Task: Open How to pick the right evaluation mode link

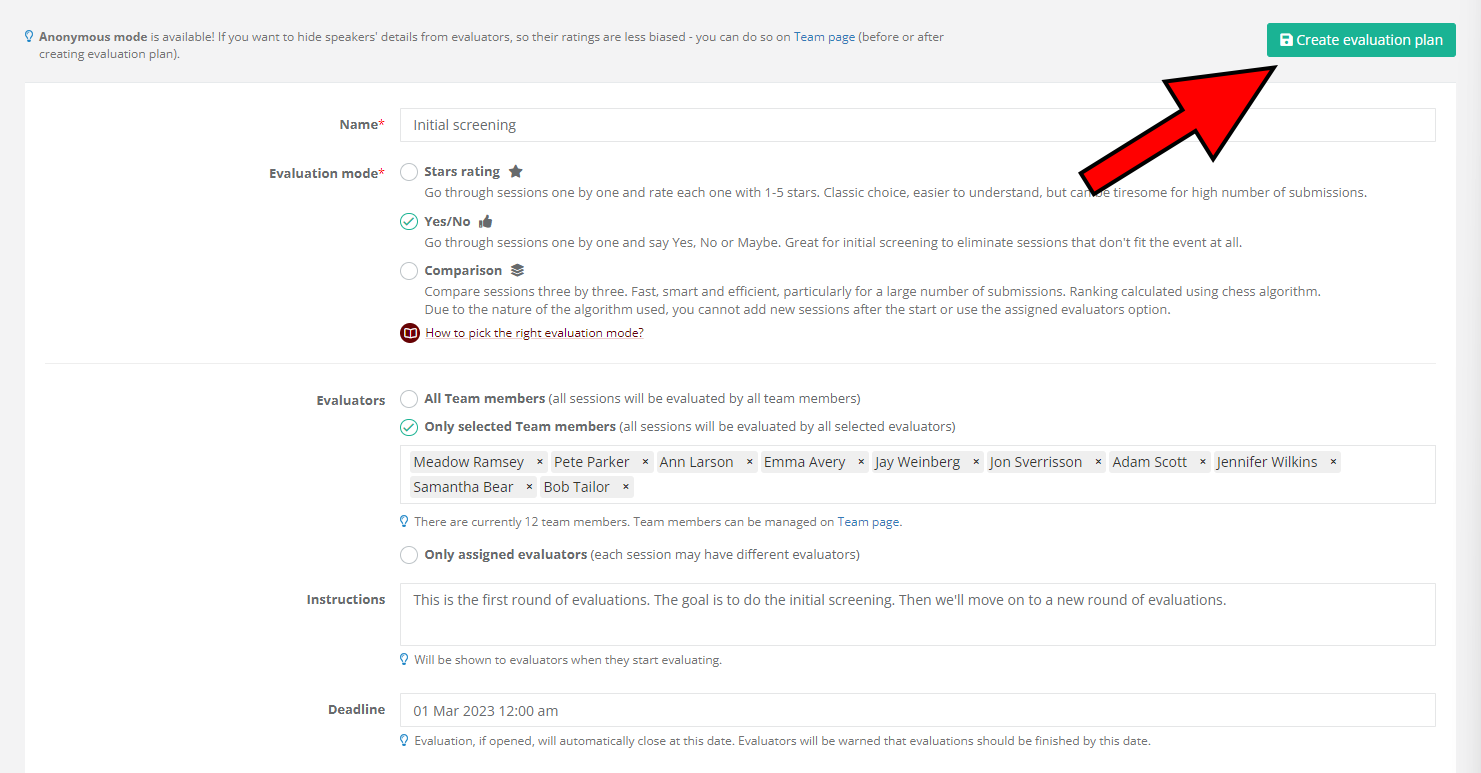Action: pyautogui.click(x=534, y=333)
